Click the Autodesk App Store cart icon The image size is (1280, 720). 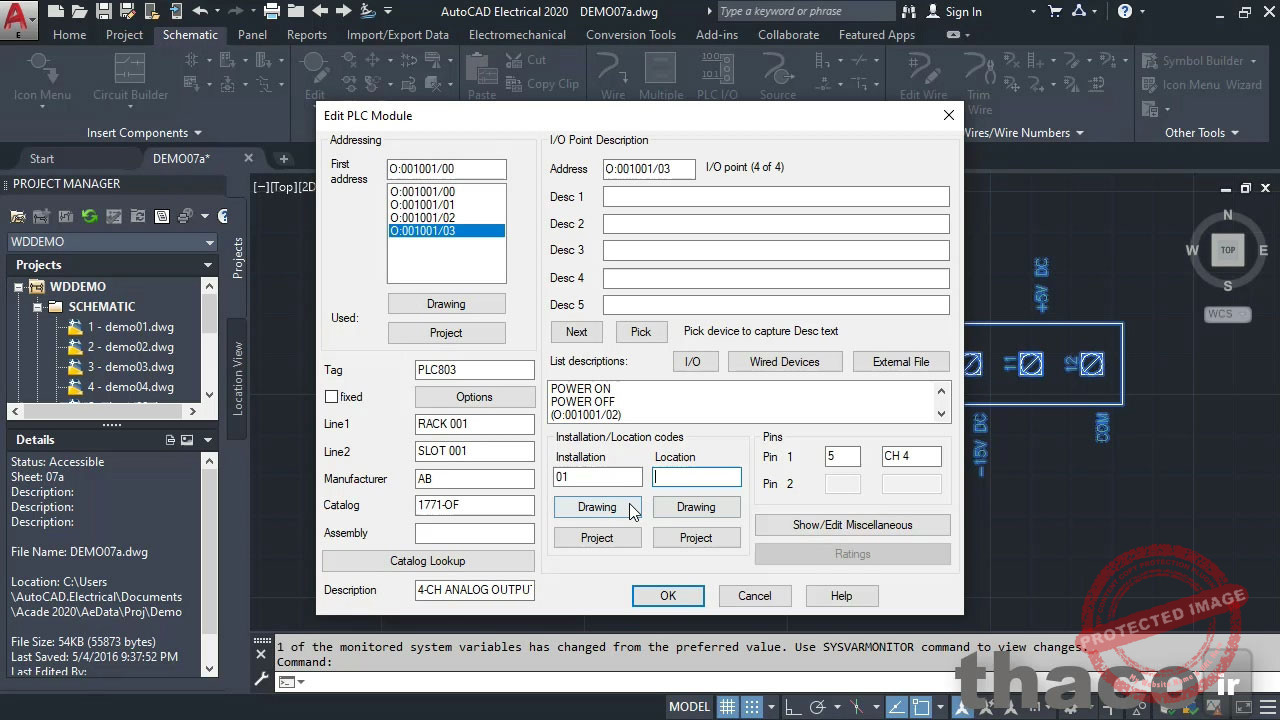pos(1055,12)
